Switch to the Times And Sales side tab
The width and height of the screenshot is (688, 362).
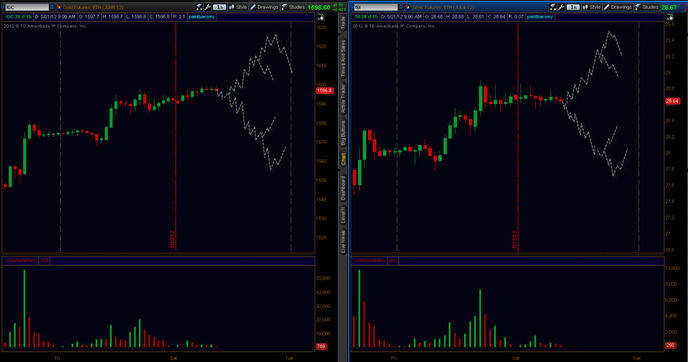coord(343,58)
